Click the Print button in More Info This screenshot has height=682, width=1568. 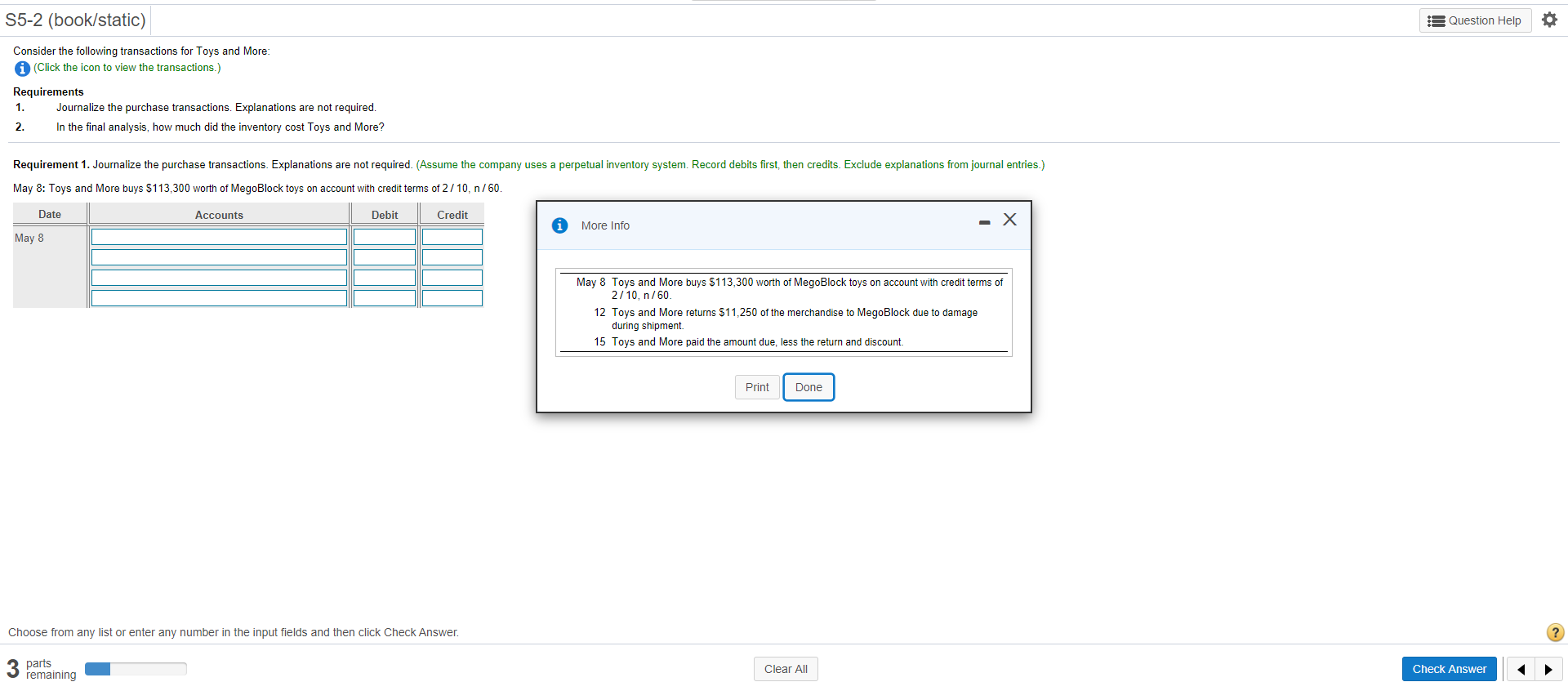tap(757, 387)
